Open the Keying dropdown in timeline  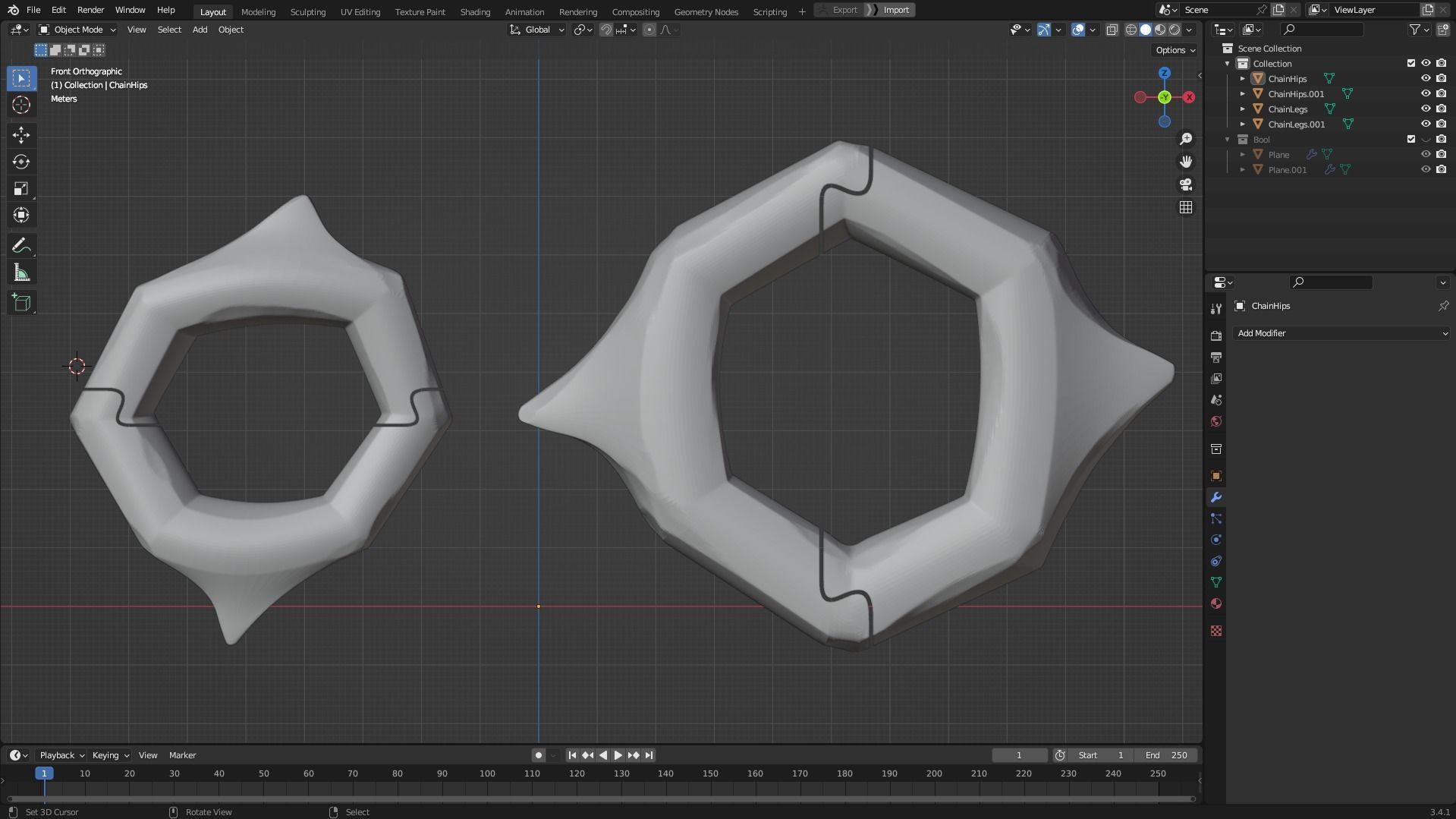coord(111,755)
